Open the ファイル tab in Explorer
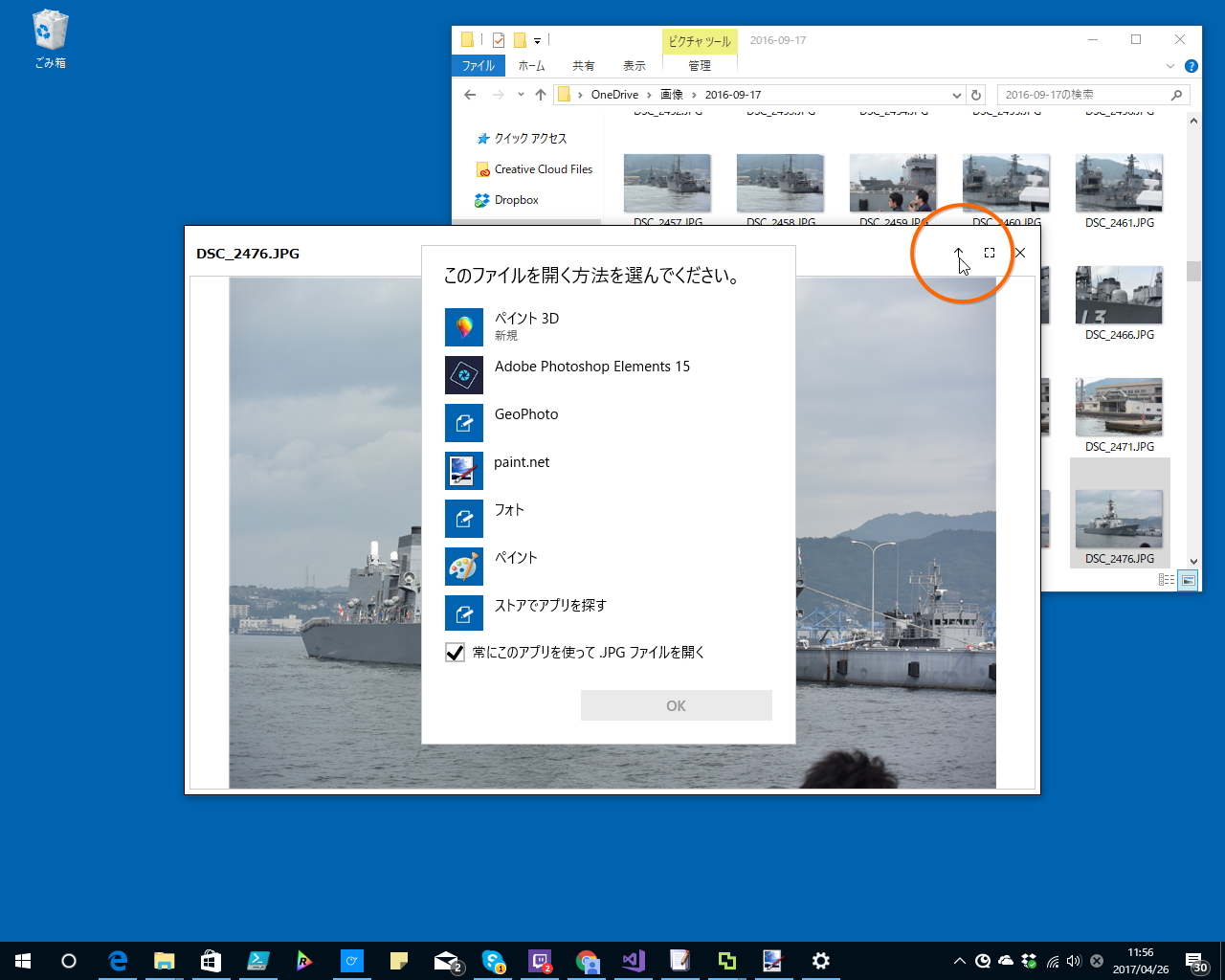 coord(479,66)
